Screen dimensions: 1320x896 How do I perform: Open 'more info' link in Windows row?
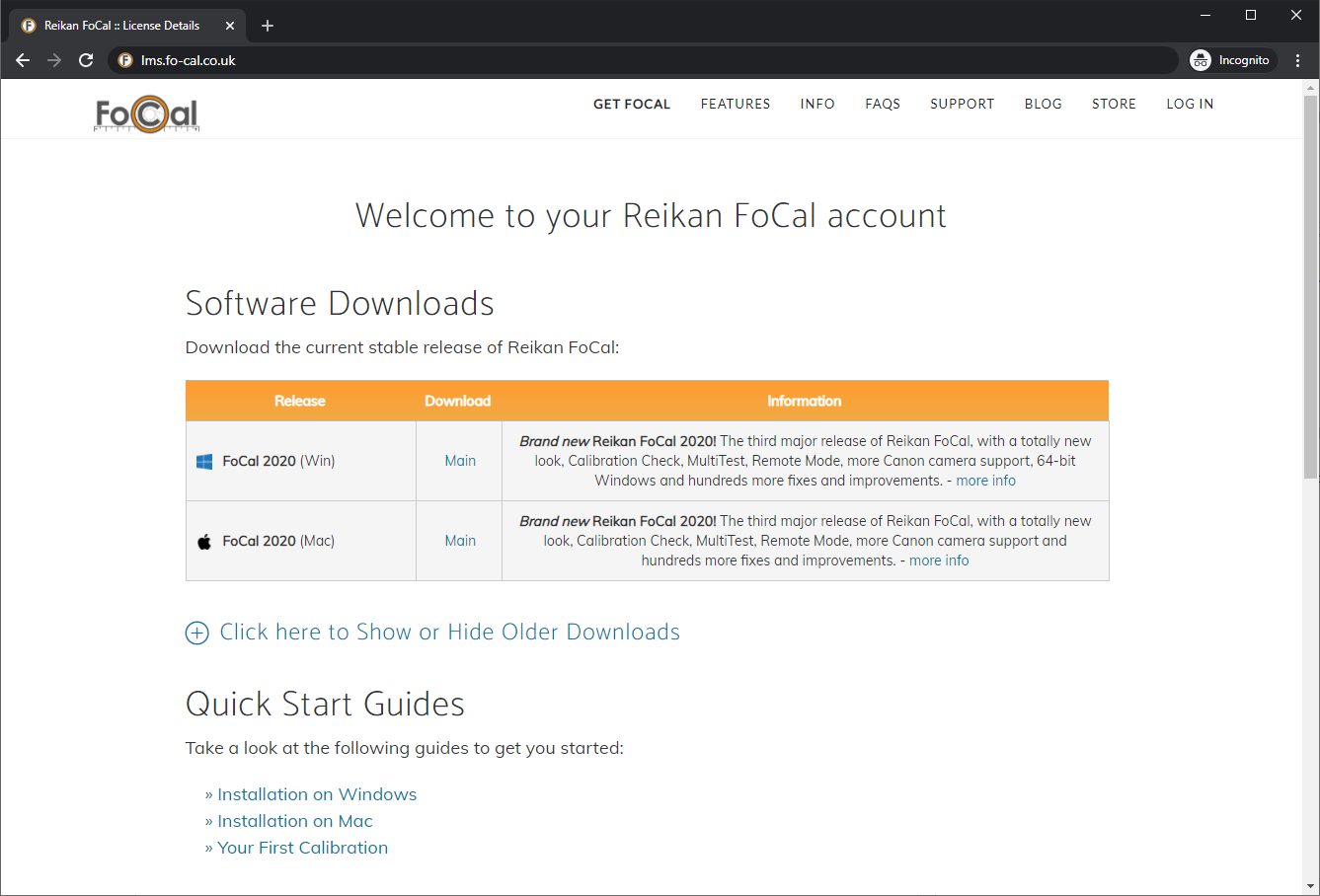click(985, 481)
